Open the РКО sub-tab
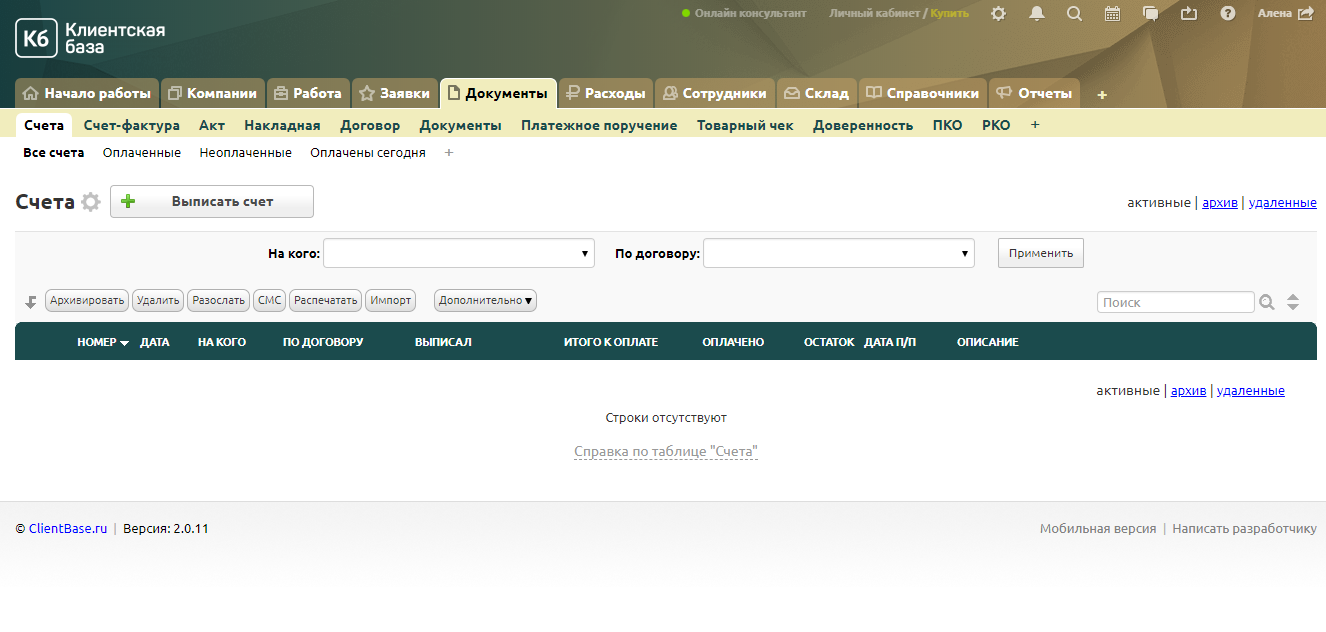Screen dimensions: 1326x632 (x=996, y=125)
